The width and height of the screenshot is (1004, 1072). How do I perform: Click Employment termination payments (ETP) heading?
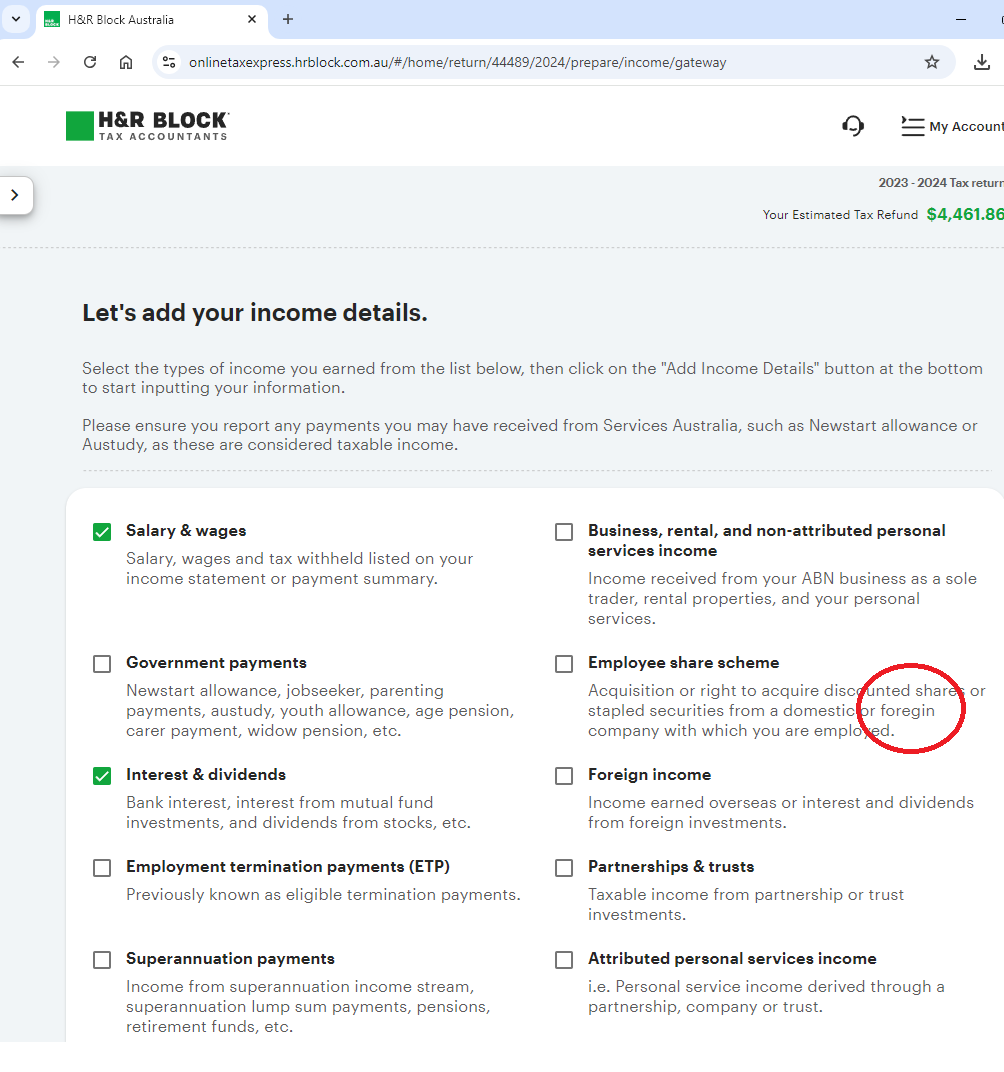[x=288, y=866]
